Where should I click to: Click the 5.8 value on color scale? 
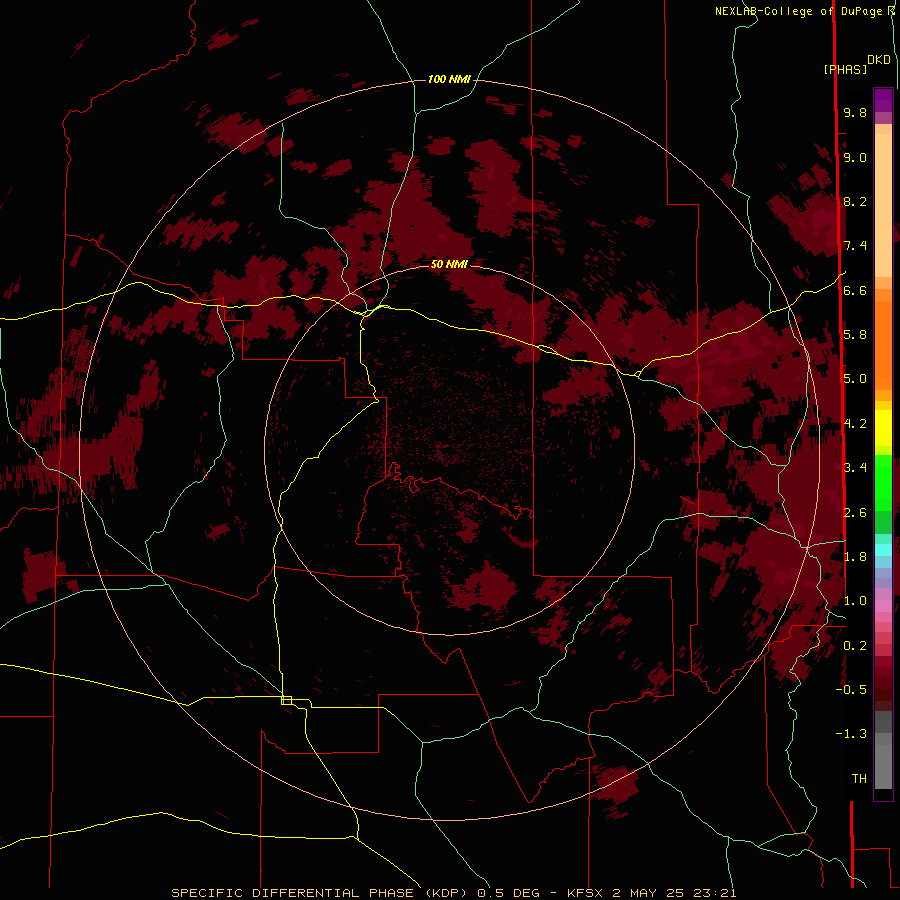point(855,335)
